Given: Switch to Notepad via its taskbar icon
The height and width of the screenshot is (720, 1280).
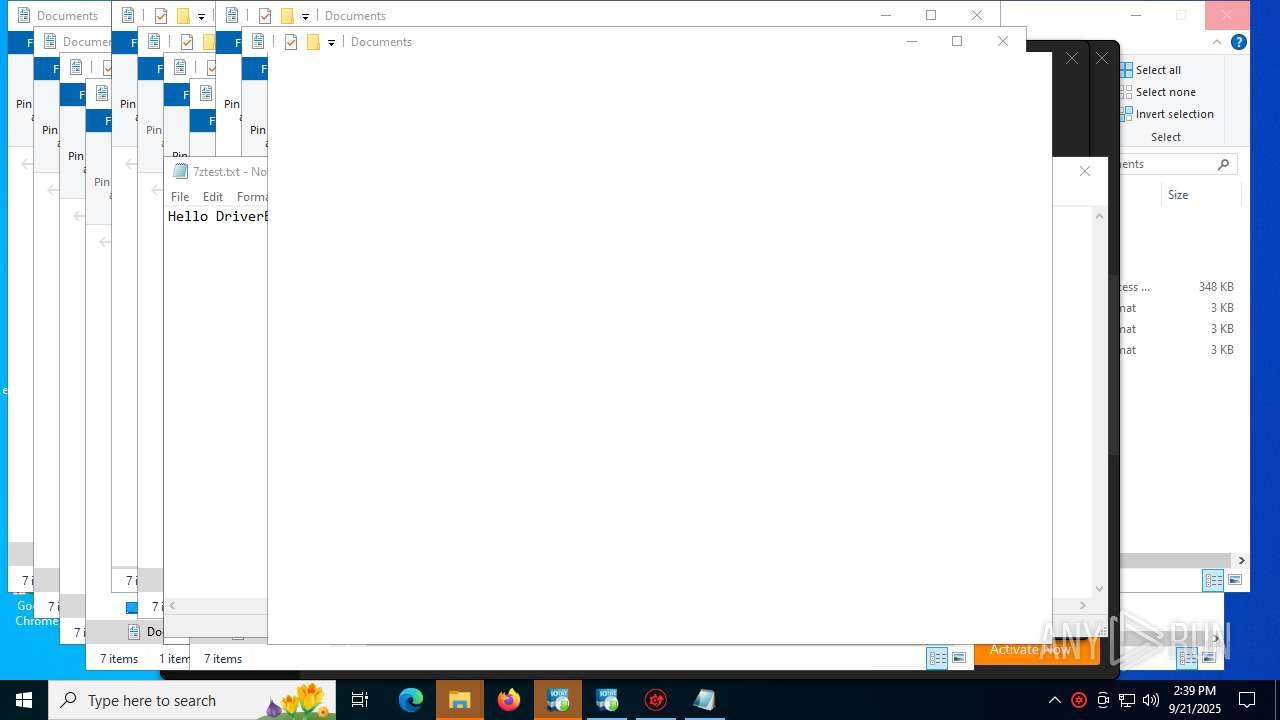Looking at the screenshot, I should pyautogui.click(x=705, y=700).
